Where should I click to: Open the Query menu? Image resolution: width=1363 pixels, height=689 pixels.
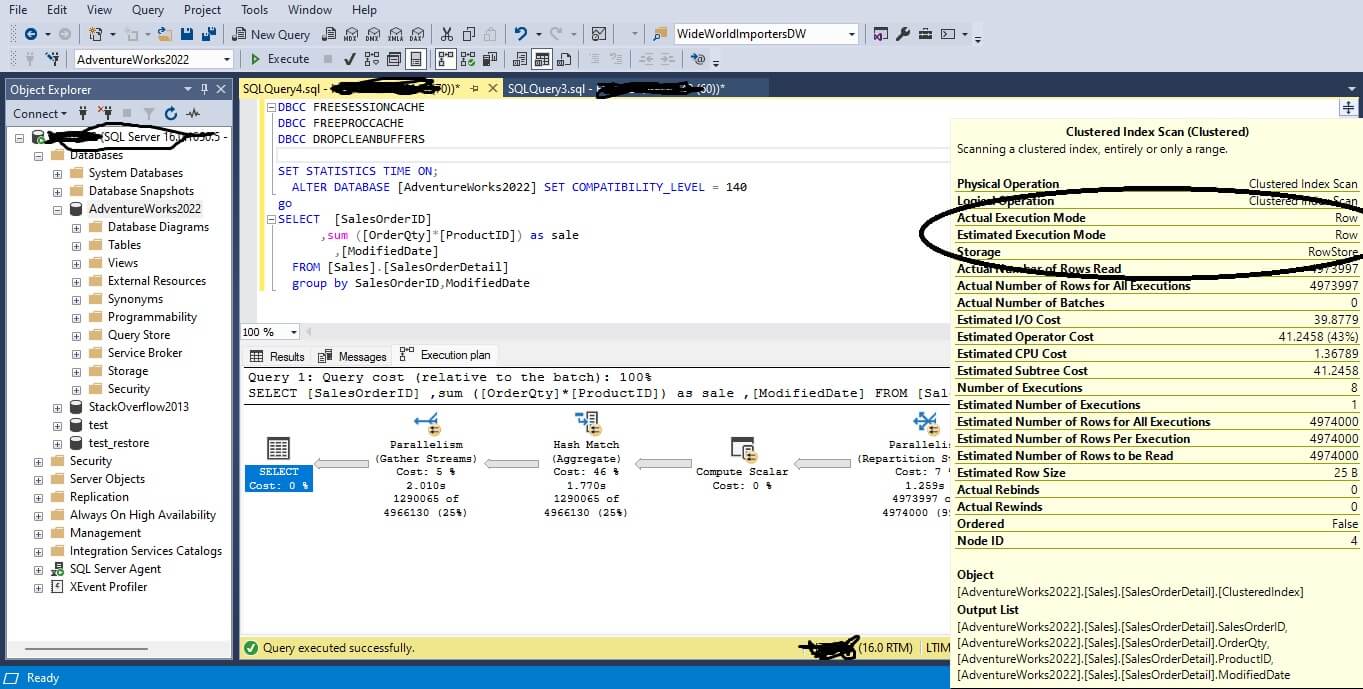coord(148,10)
